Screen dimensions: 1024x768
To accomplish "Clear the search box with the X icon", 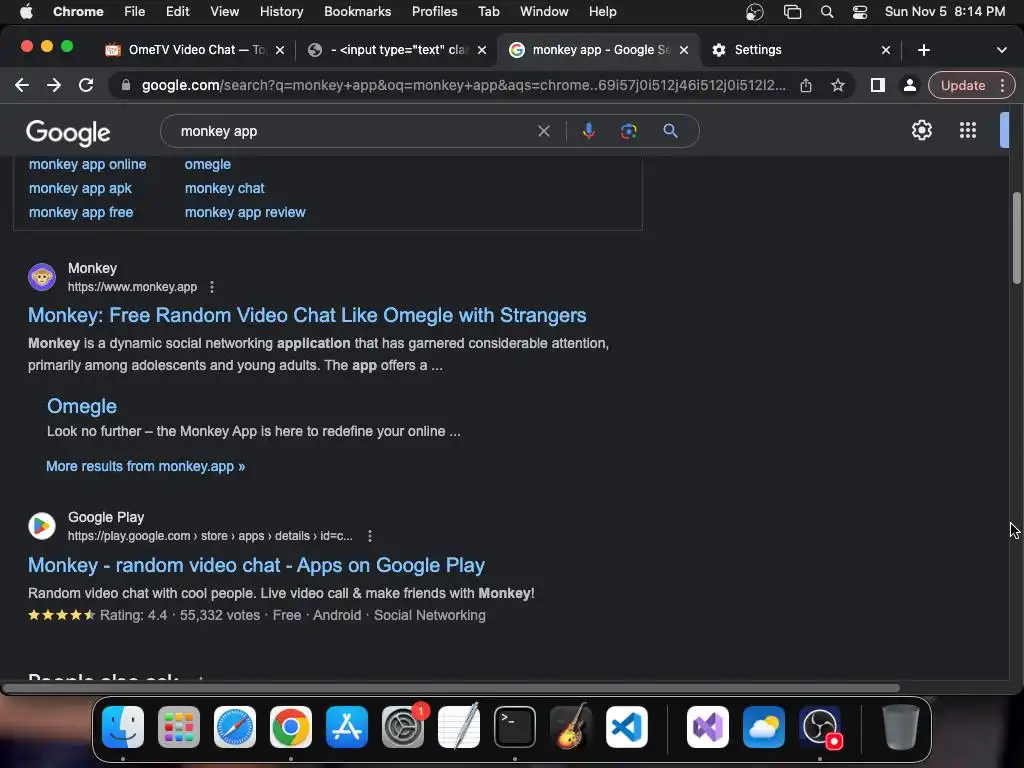I will pyautogui.click(x=543, y=131).
